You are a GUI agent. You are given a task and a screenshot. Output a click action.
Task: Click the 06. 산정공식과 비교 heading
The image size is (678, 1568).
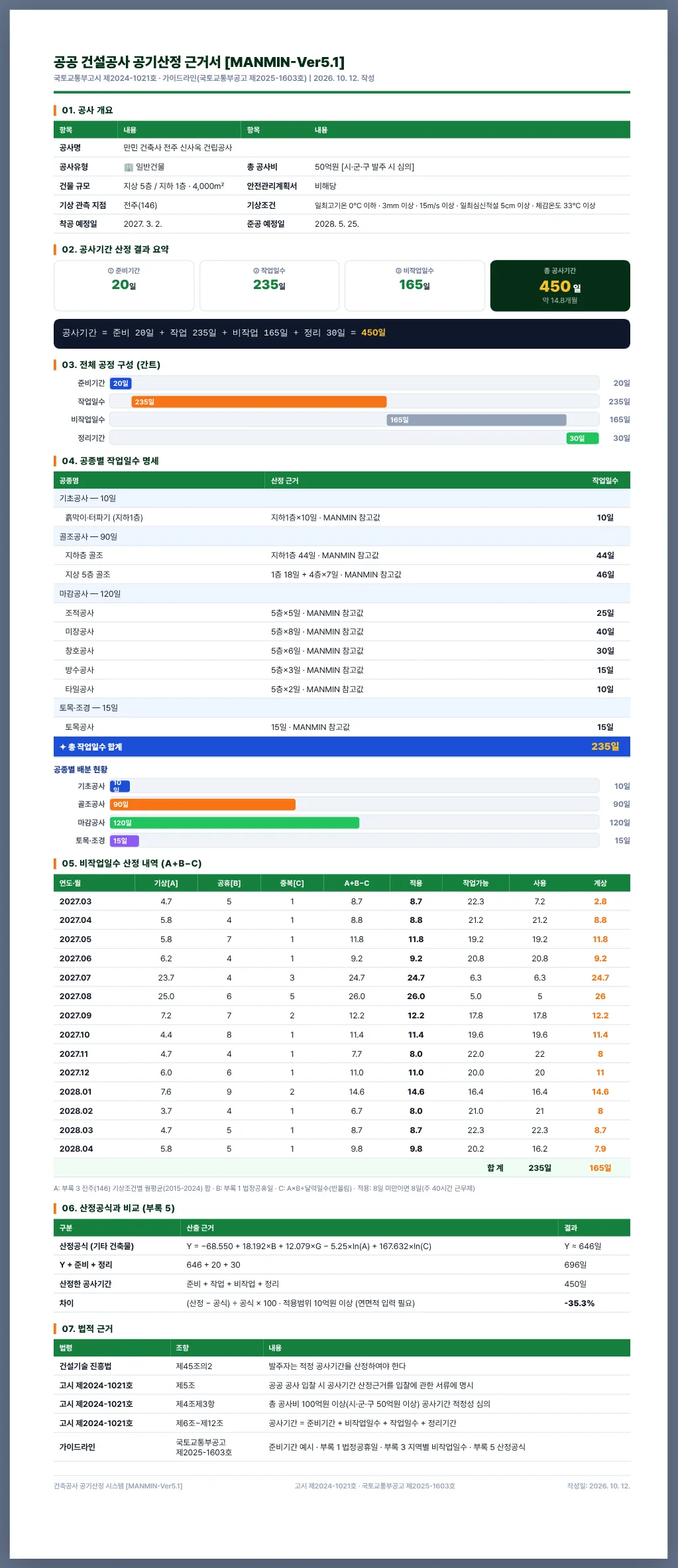click(119, 1208)
